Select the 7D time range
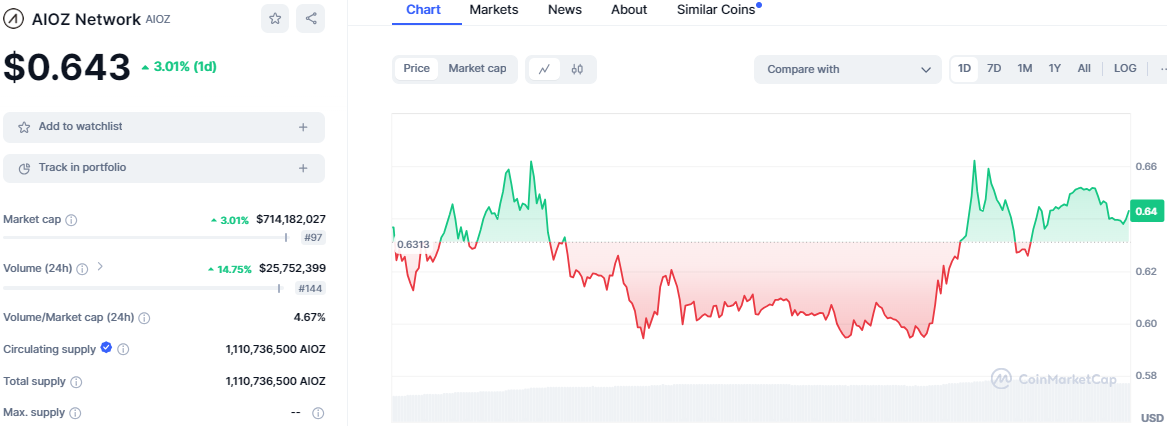The width and height of the screenshot is (1167, 426). tap(994, 69)
